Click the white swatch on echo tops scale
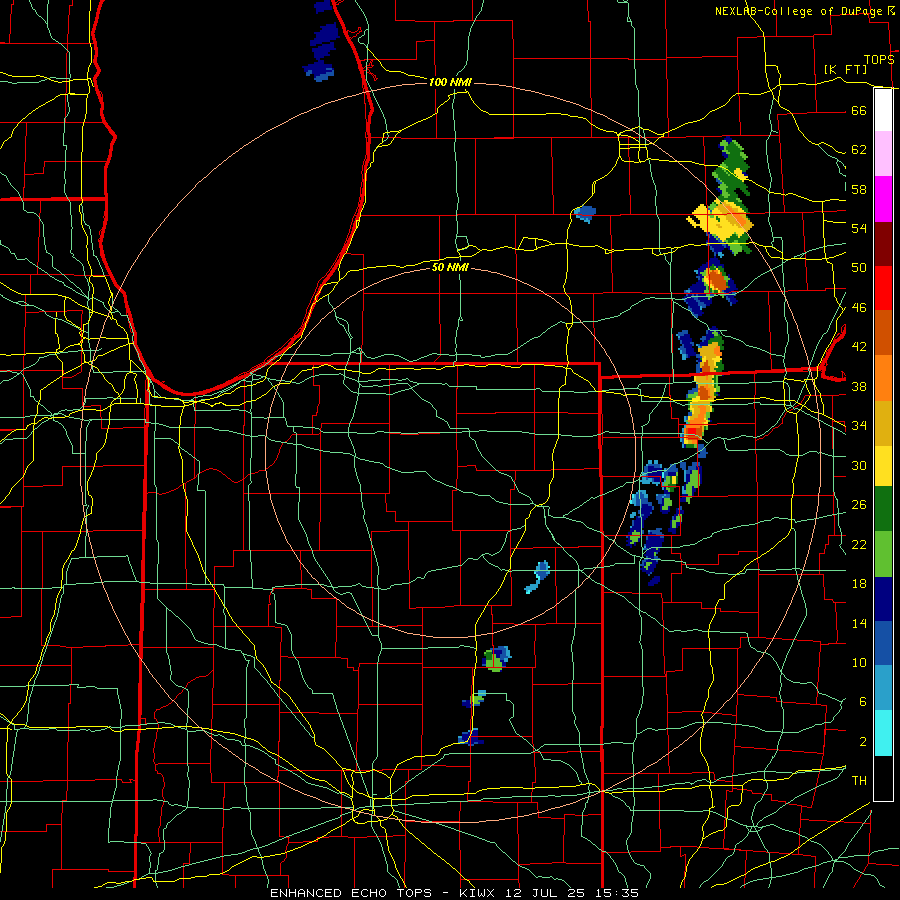 (883, 110)
